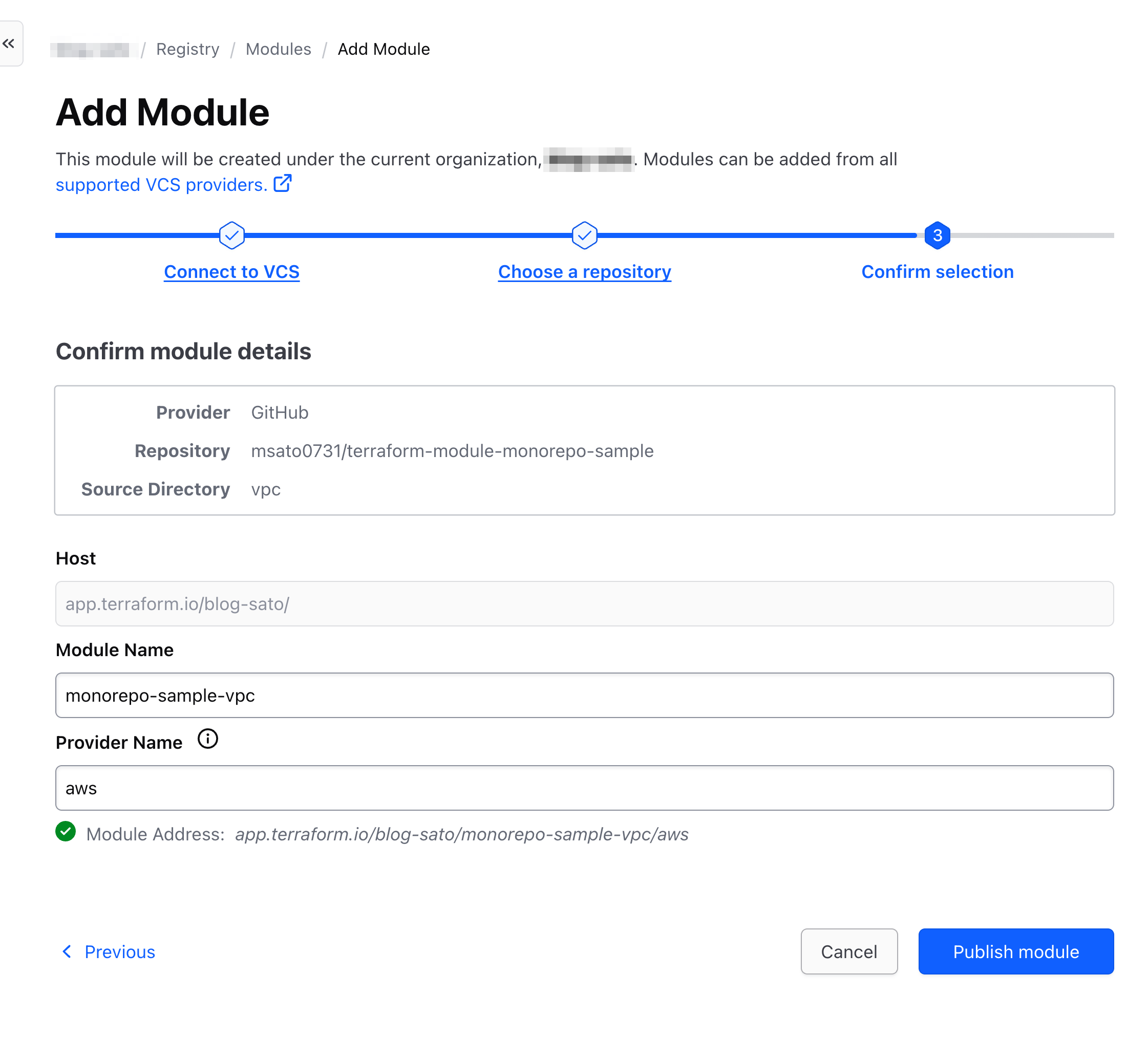This screenshot has height=1040, width=1148.
Task: Click the Confirm selection step label
Action: click(937, 272)
